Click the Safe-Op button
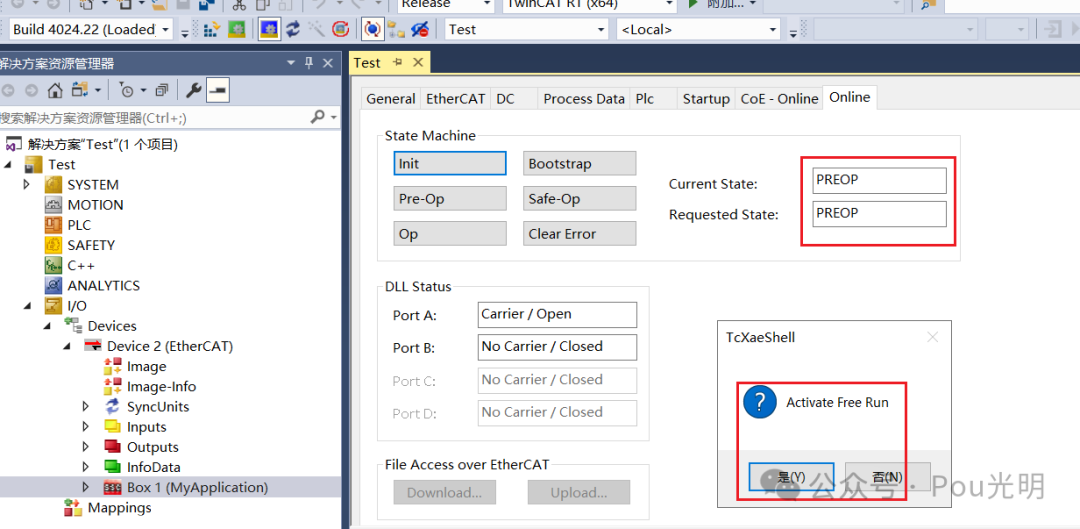Screen dimensions: 1080x529 pos(579,199)
